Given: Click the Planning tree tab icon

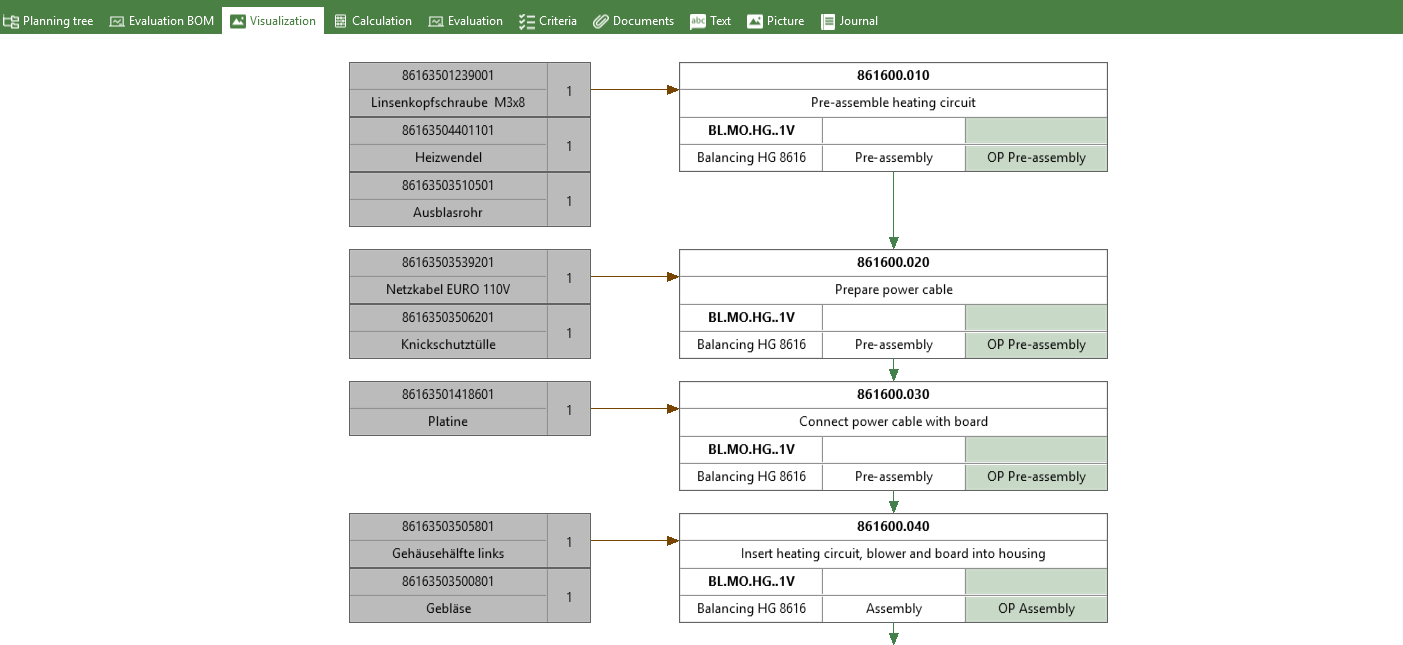Looking at the screenshot, I should [x=11, y=21].
